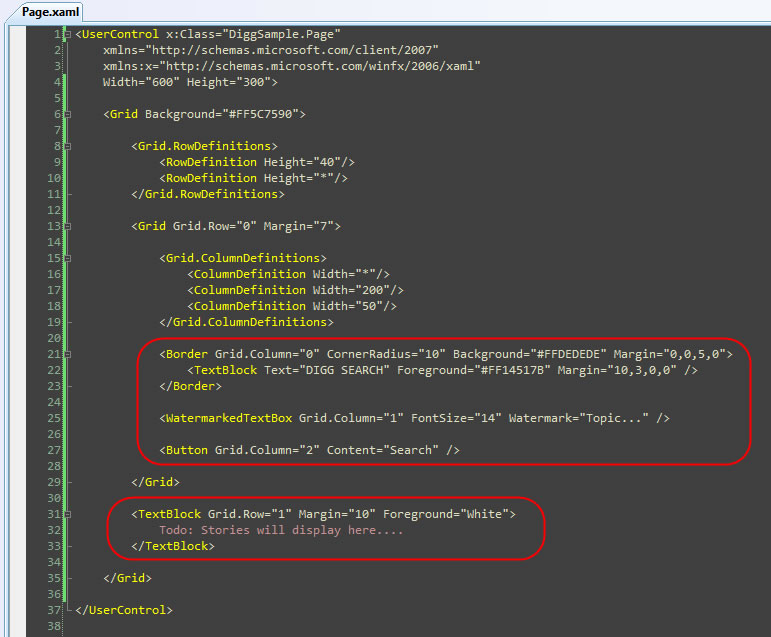The width and height of the screenshot is (771, 637).
Task: Click the closing </Border> tag
Action: coord(190,386)
